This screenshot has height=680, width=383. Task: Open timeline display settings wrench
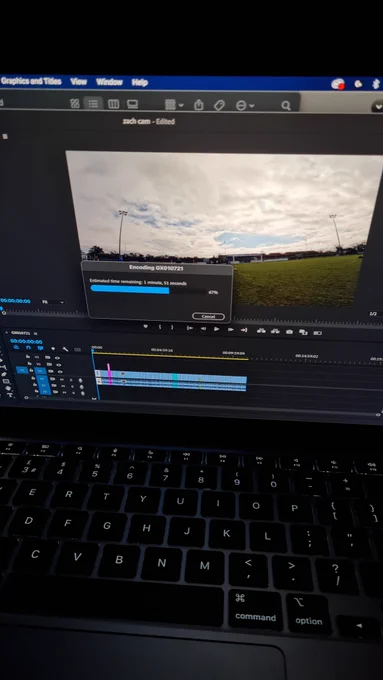pos(65,349)
